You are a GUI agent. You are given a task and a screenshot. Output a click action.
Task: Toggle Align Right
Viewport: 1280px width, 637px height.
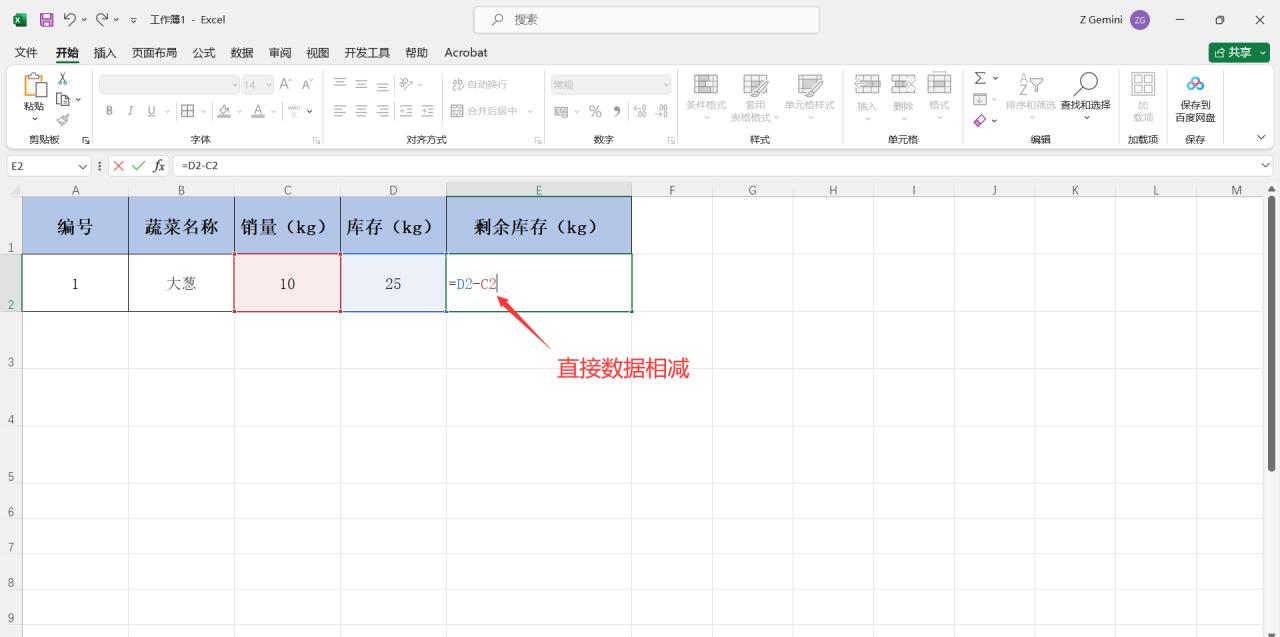point(383,111)
